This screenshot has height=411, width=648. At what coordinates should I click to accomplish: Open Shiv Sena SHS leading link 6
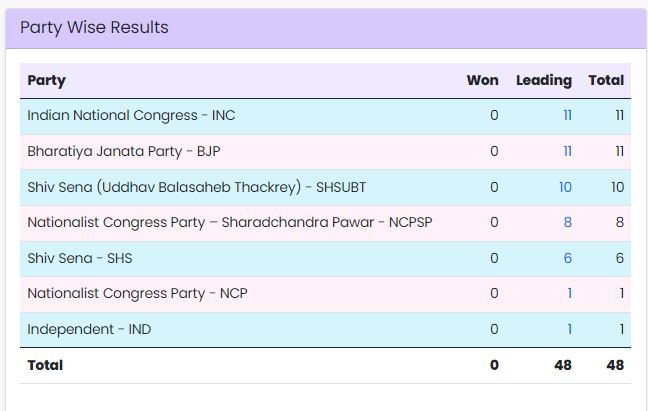[x=568, y=258]
